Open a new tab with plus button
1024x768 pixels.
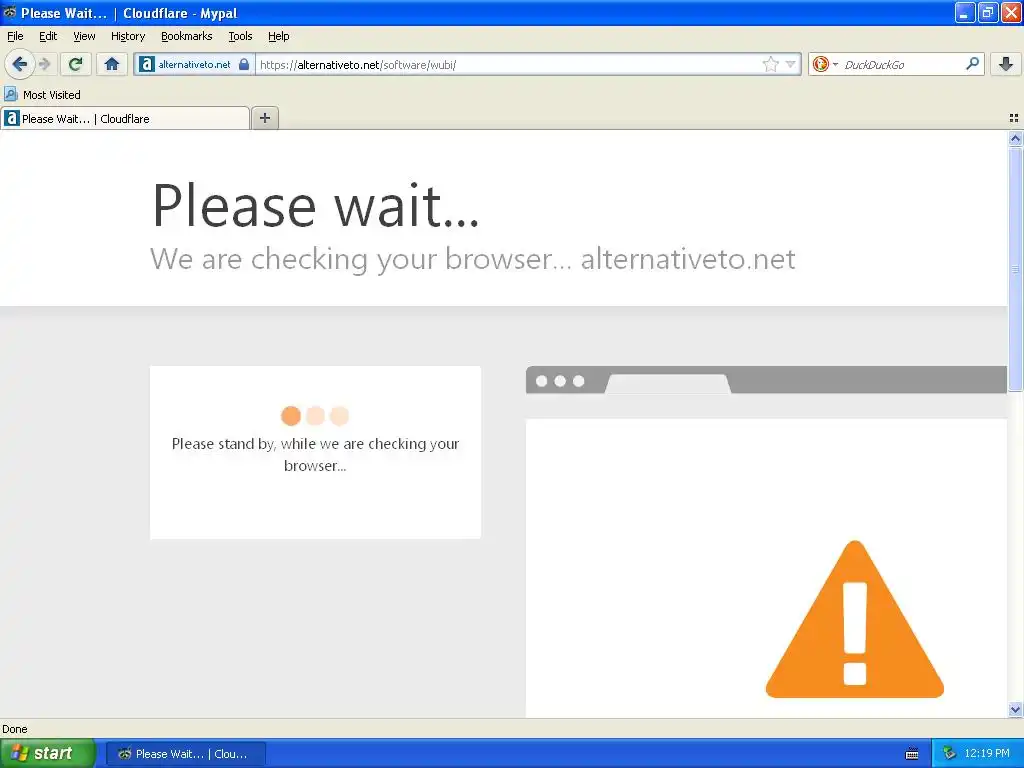(x=264, y=118)
